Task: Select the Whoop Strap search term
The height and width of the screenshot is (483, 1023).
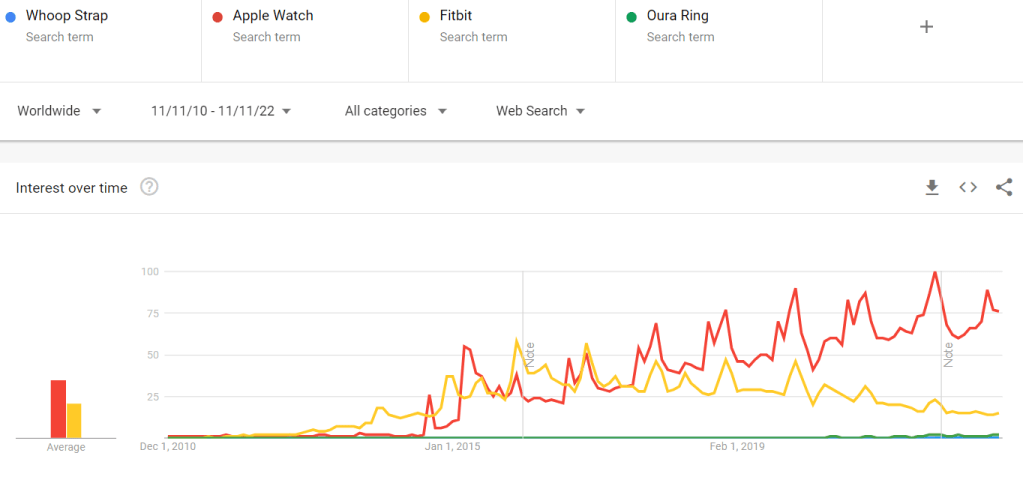Action: tap(67, 17)
